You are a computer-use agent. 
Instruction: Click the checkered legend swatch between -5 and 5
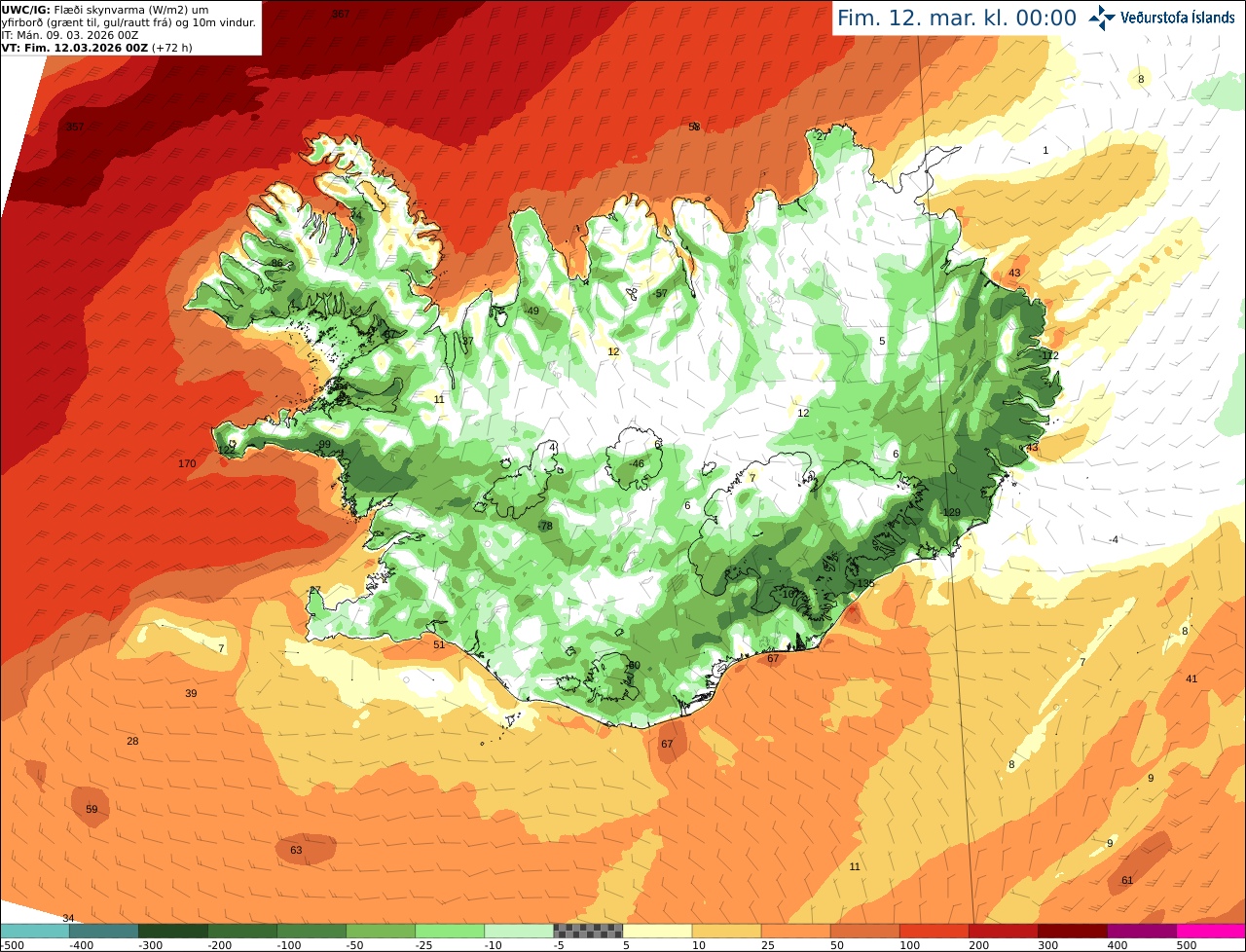pyautogui.click(x=588, y=932)
